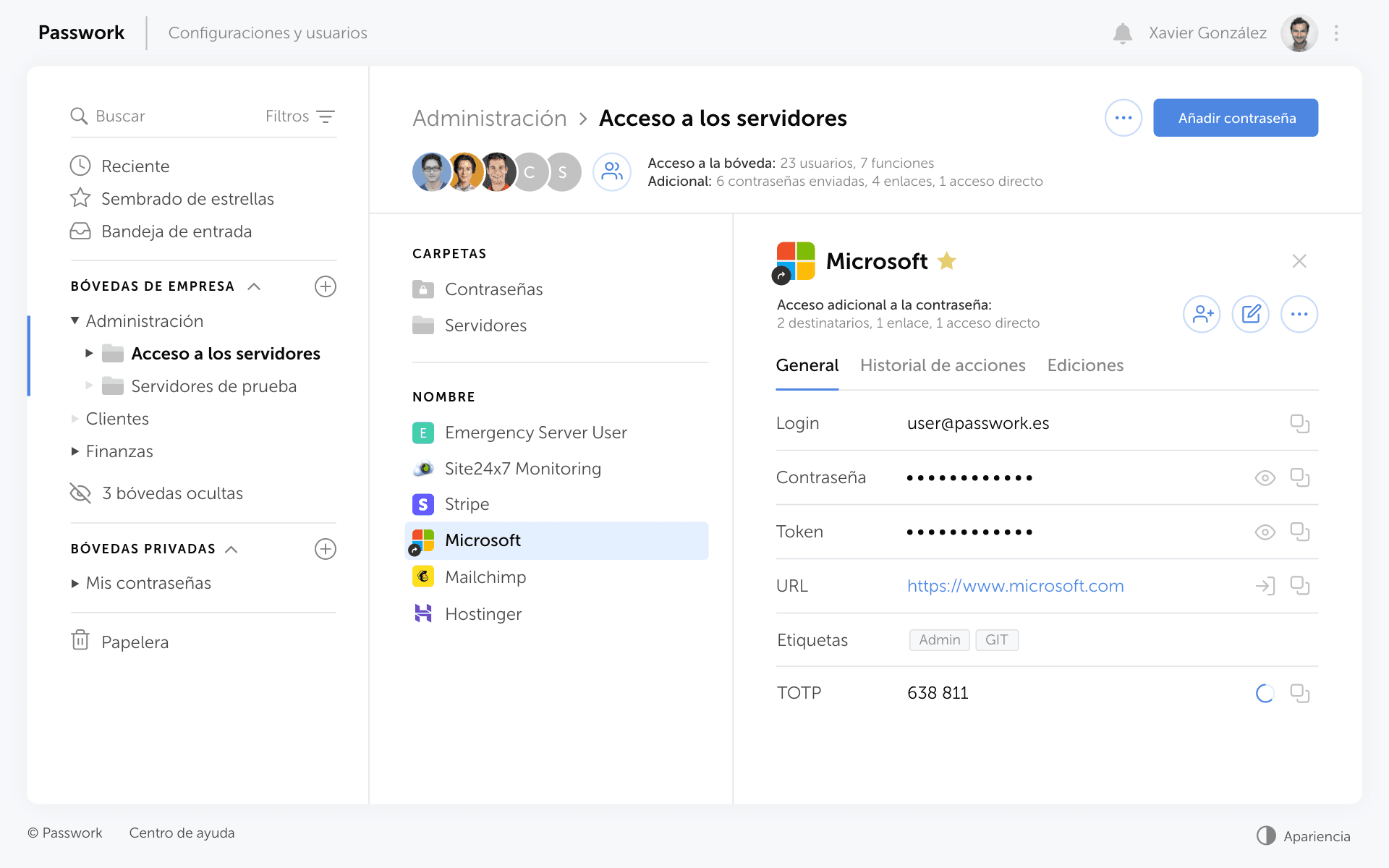Select the Microsoft entry in the list
This screenshot has width=1389, height=868.
[x=556, y=540]
